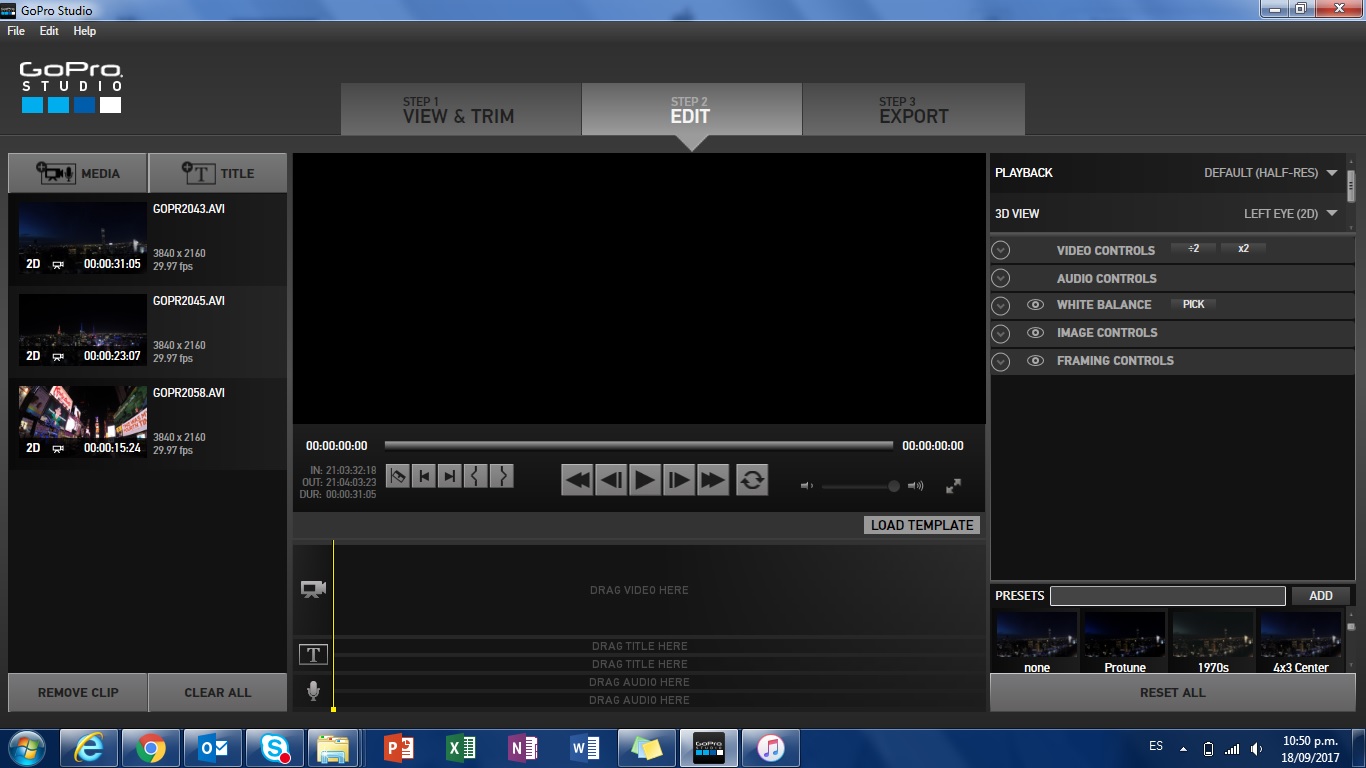Image resolution: width=1366 pixels, height=768 pixels.
Task: Open Google Chrome from the taskbar
Action: click(151, 748)
